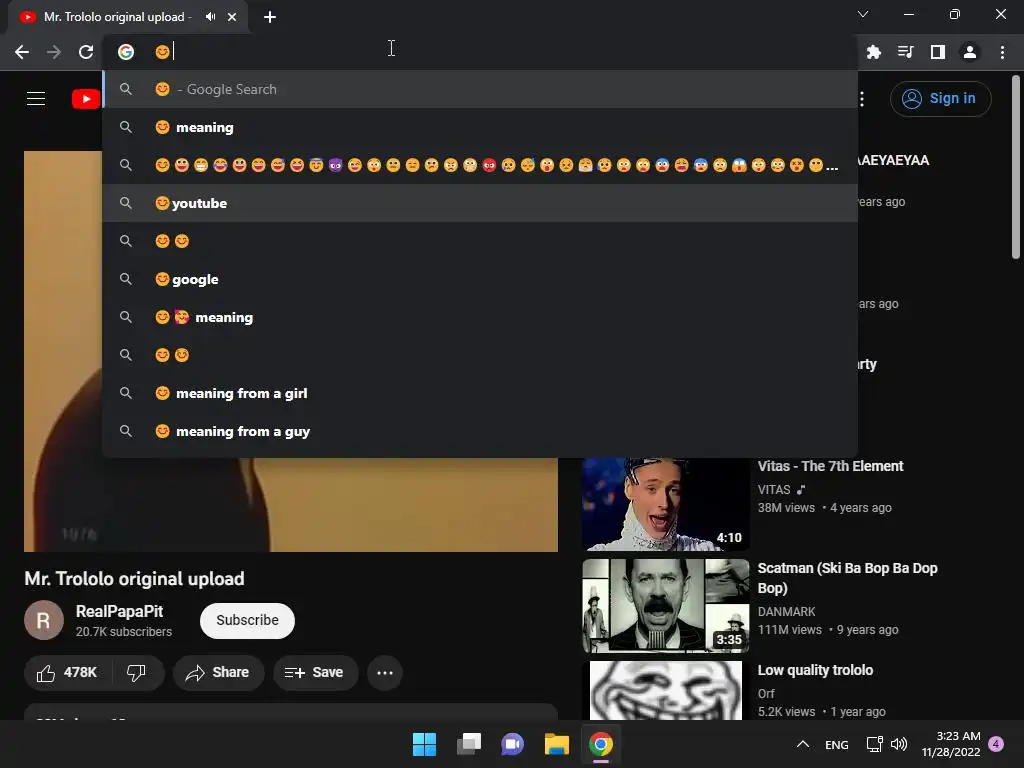Open YouTube settings three-dot menu
This screenshot has height=768, width=1024.
pos(862,99)
